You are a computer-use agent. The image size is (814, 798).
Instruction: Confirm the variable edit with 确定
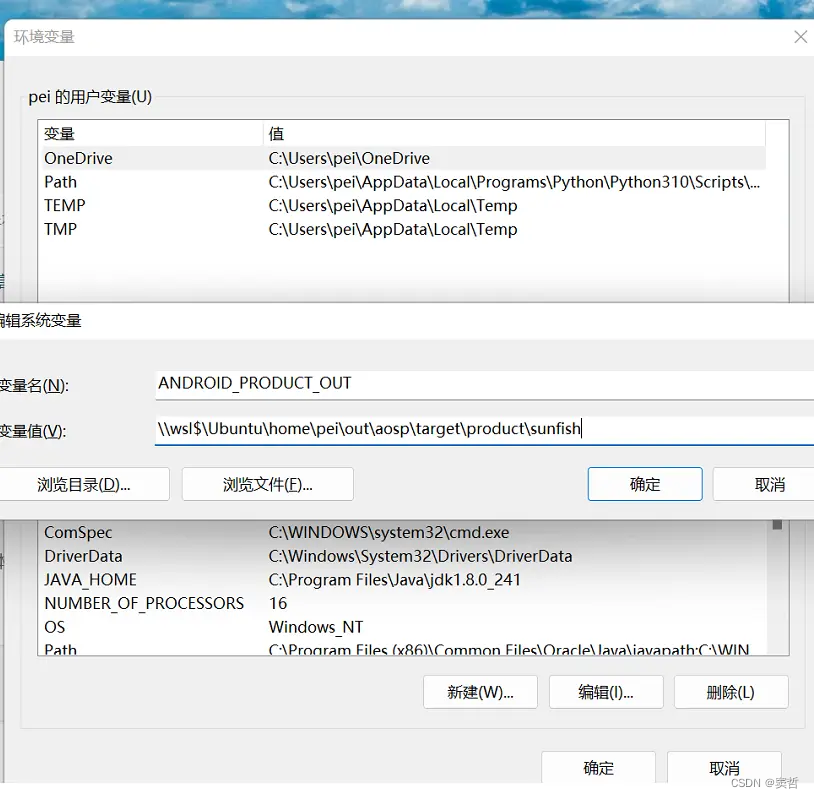point(644,484)
